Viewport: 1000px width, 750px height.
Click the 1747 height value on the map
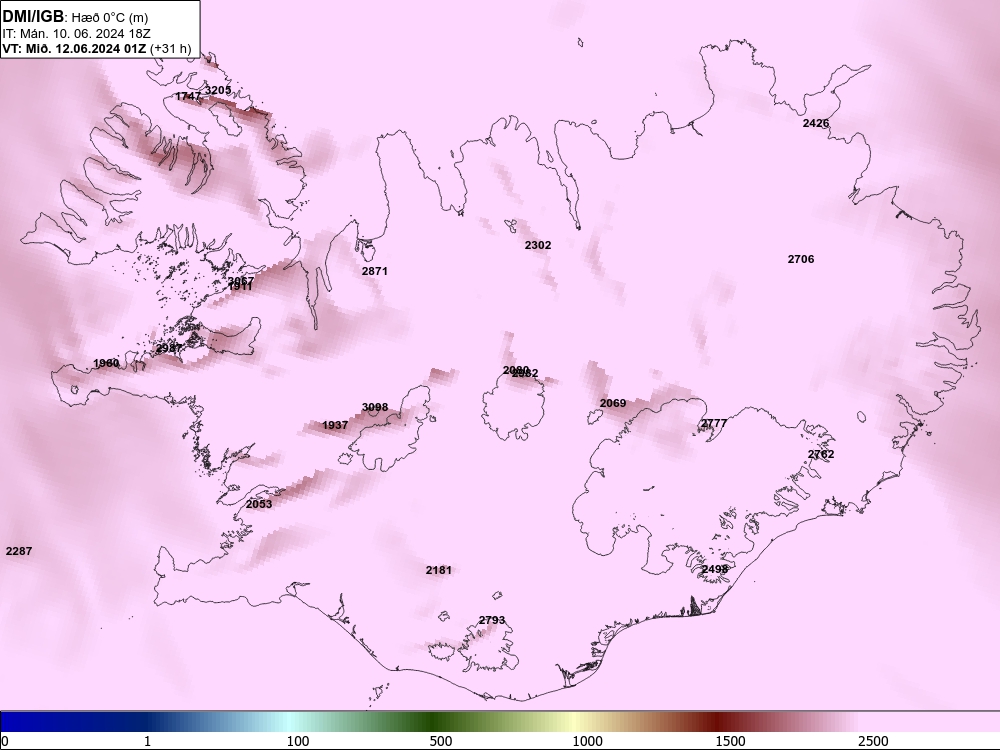click(x=188, y=96)
